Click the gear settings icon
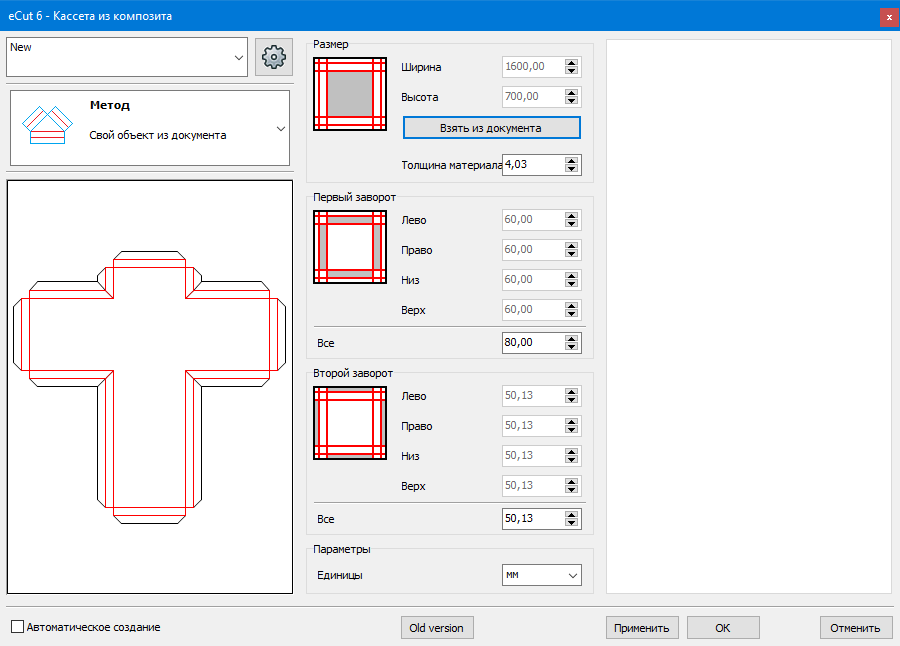This screenshot has width=900, height=646. (x=274, y=58)
